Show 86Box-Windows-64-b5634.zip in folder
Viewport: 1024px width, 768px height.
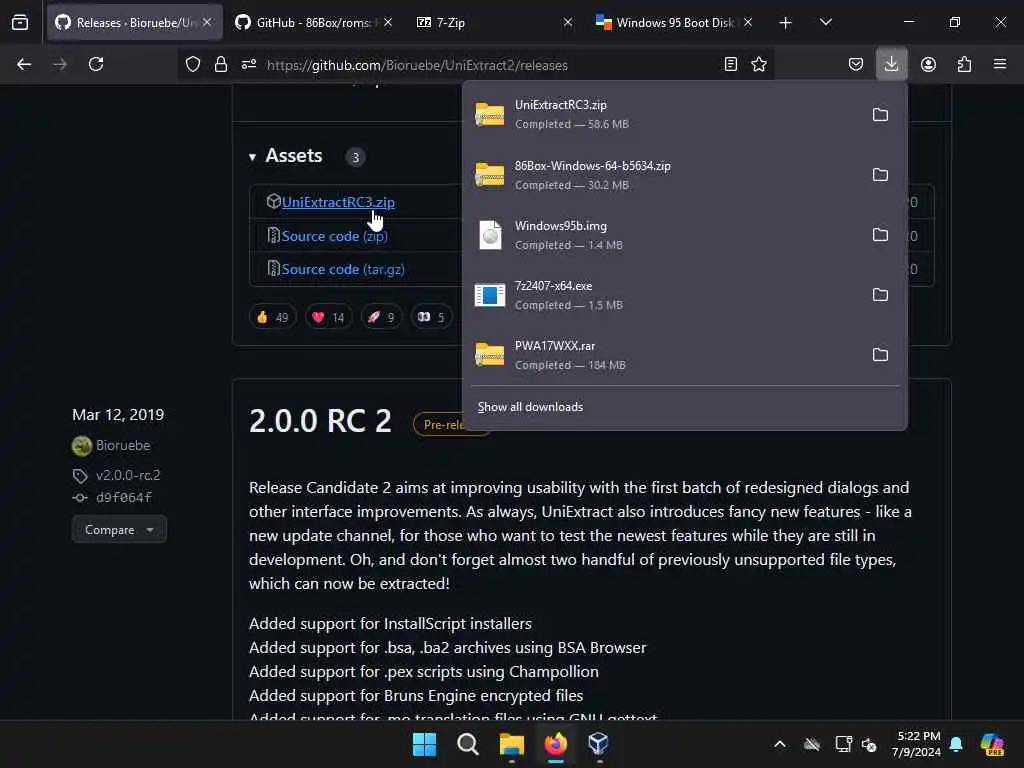(x=880, y=175)
